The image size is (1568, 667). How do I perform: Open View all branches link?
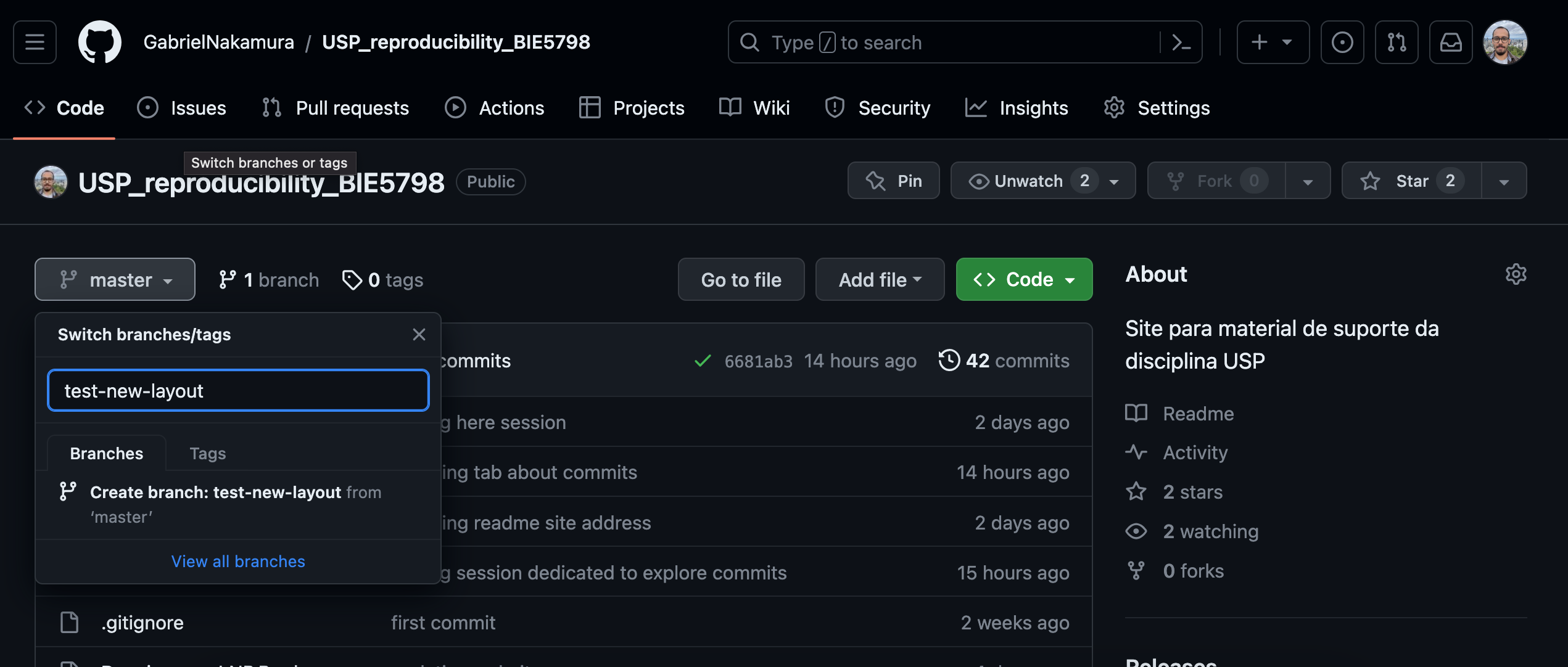[238, 561]
